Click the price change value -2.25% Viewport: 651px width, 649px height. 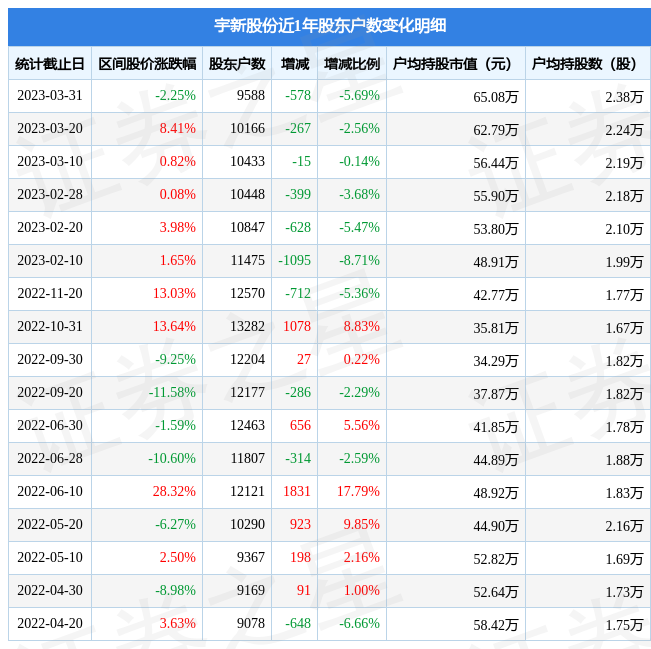(175, 96)
